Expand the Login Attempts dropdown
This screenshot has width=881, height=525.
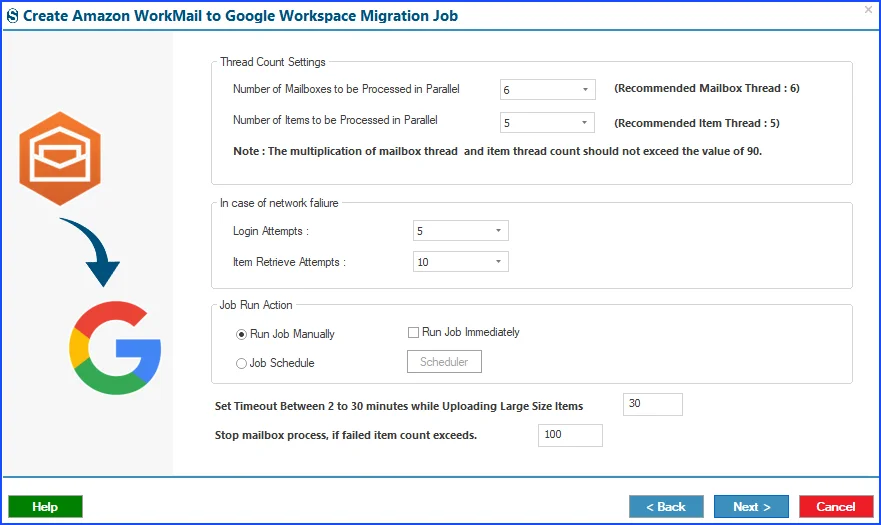coord(460,230)
